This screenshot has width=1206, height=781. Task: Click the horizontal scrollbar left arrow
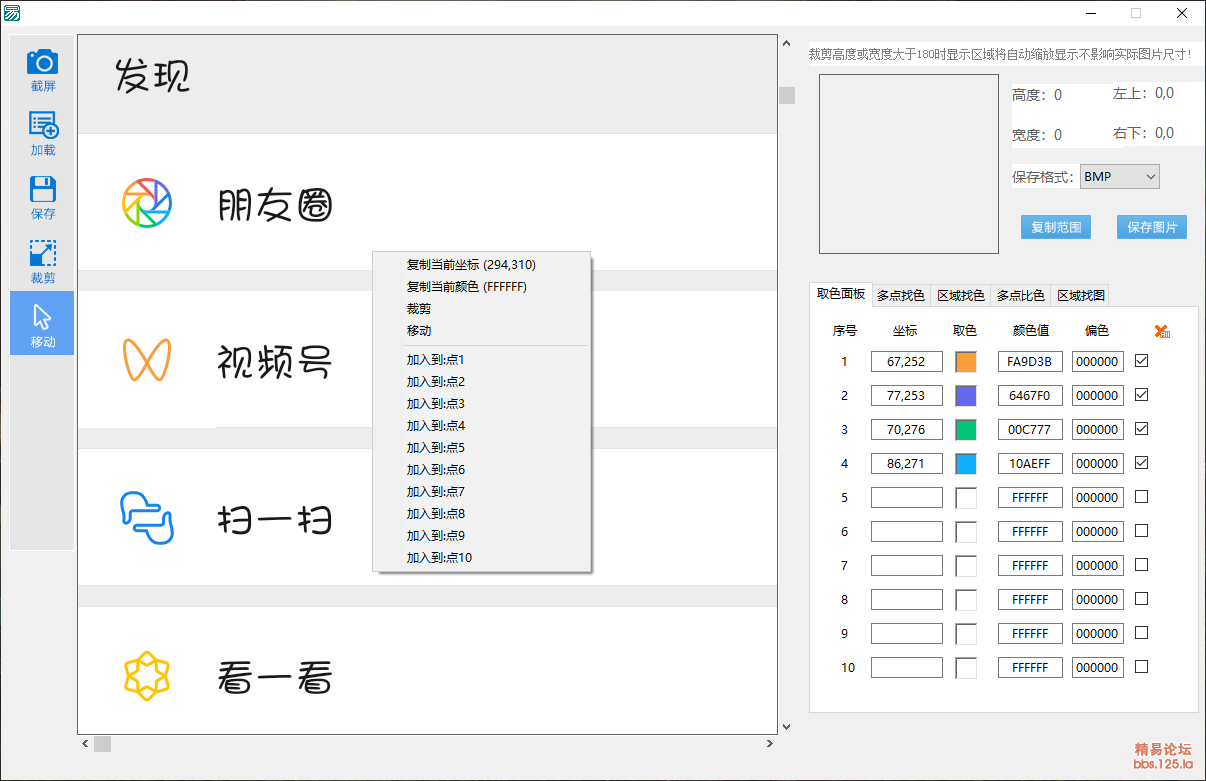[x=85, y=744]
